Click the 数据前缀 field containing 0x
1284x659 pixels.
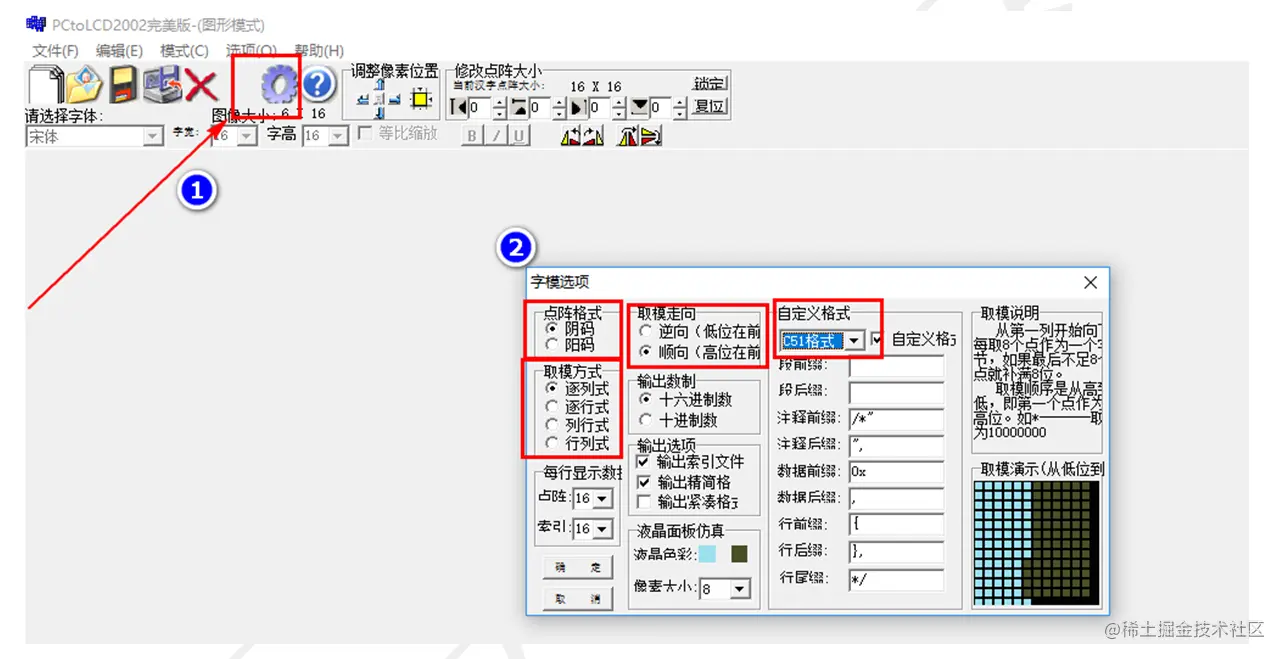click(x=896, y=471)
